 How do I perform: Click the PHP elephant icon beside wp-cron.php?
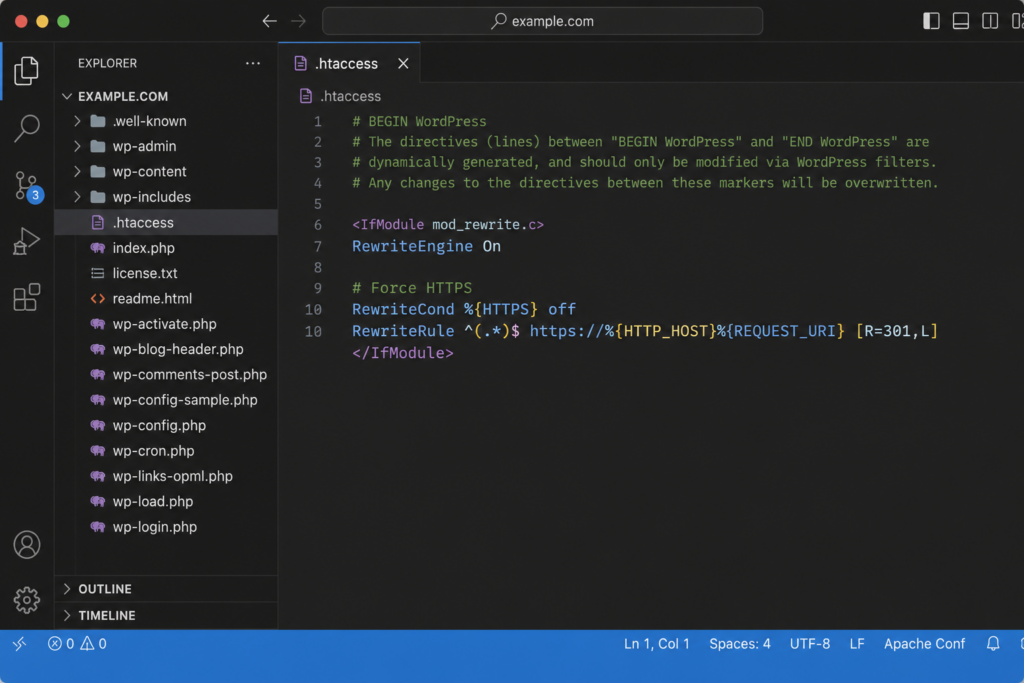[x=98, y=451]
